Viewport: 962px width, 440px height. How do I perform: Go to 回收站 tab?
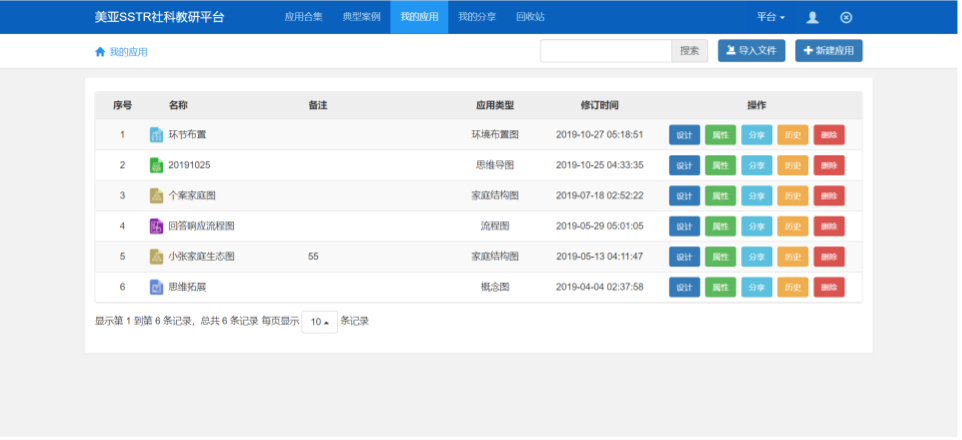click(x=530, y=17)
